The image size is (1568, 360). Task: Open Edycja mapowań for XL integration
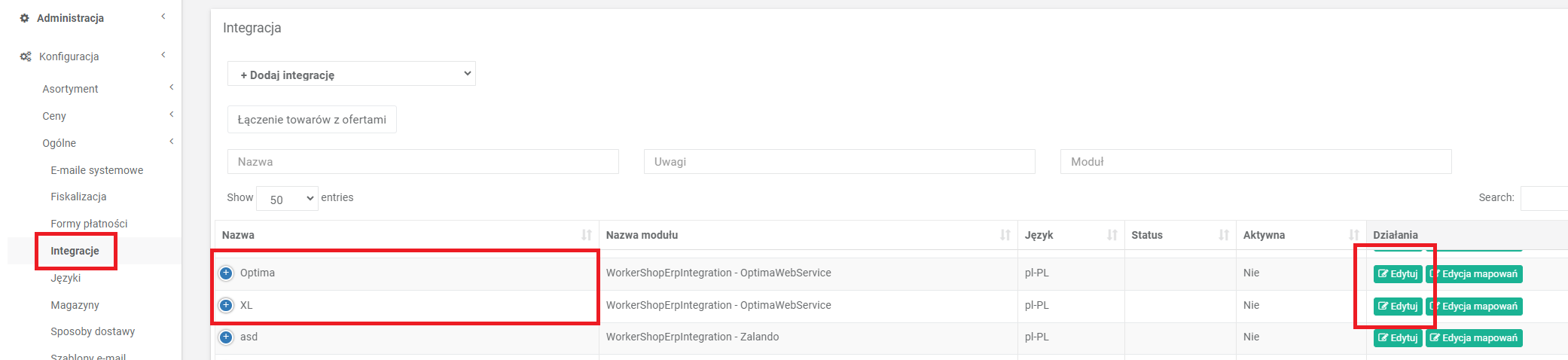click(x=1474, y=307)
